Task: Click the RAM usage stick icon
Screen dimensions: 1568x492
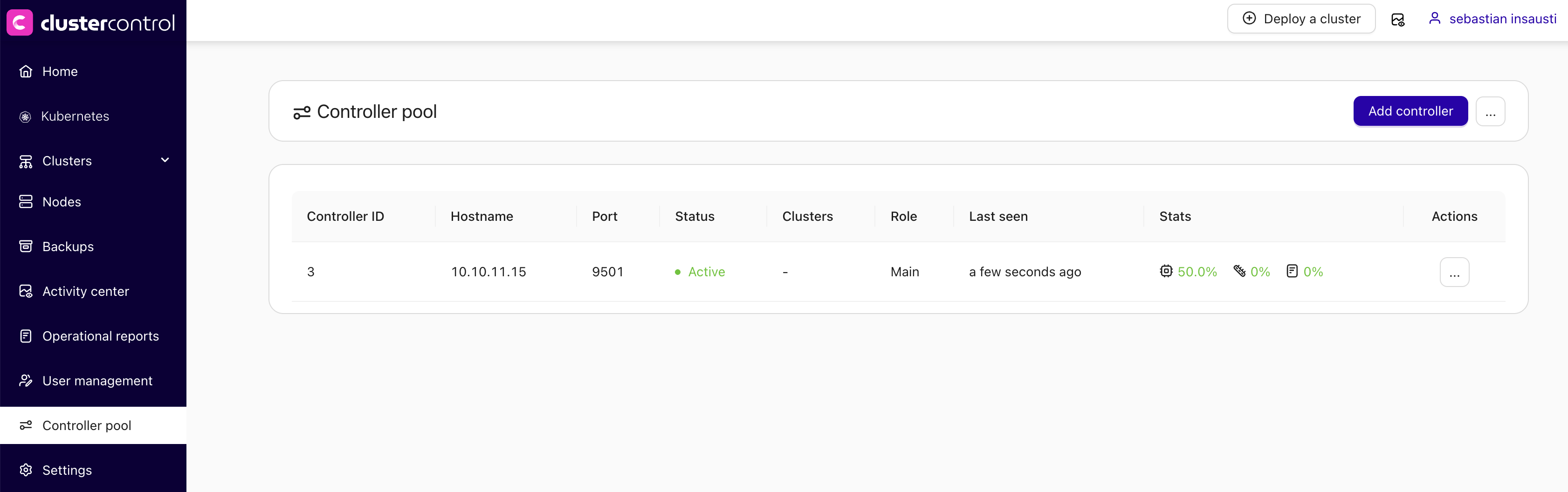Action: pyautogui.click(x=1239, y=271)
